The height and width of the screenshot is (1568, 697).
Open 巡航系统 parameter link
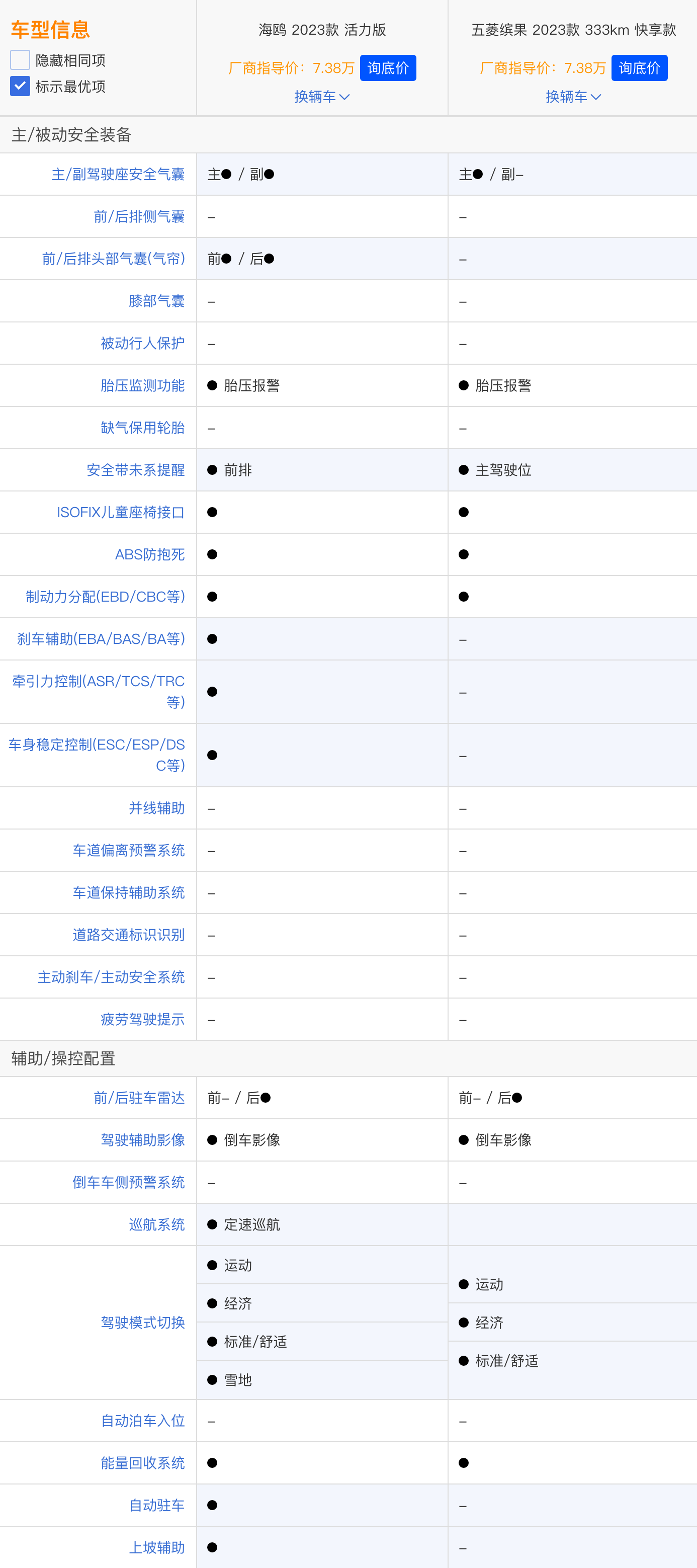tap(157, 1224)
